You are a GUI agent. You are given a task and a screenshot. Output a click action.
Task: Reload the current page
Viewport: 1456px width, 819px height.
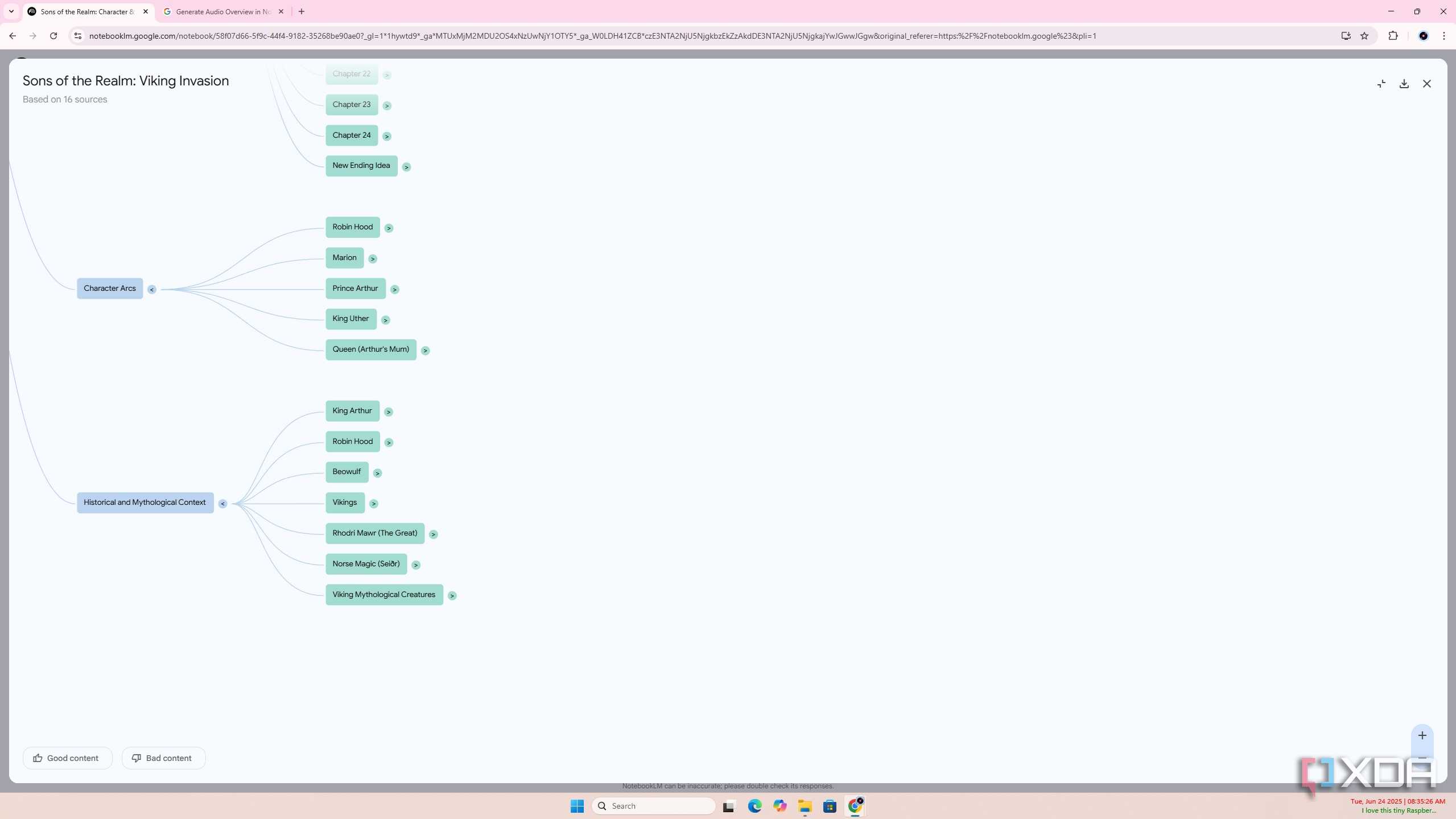point(53,36)
